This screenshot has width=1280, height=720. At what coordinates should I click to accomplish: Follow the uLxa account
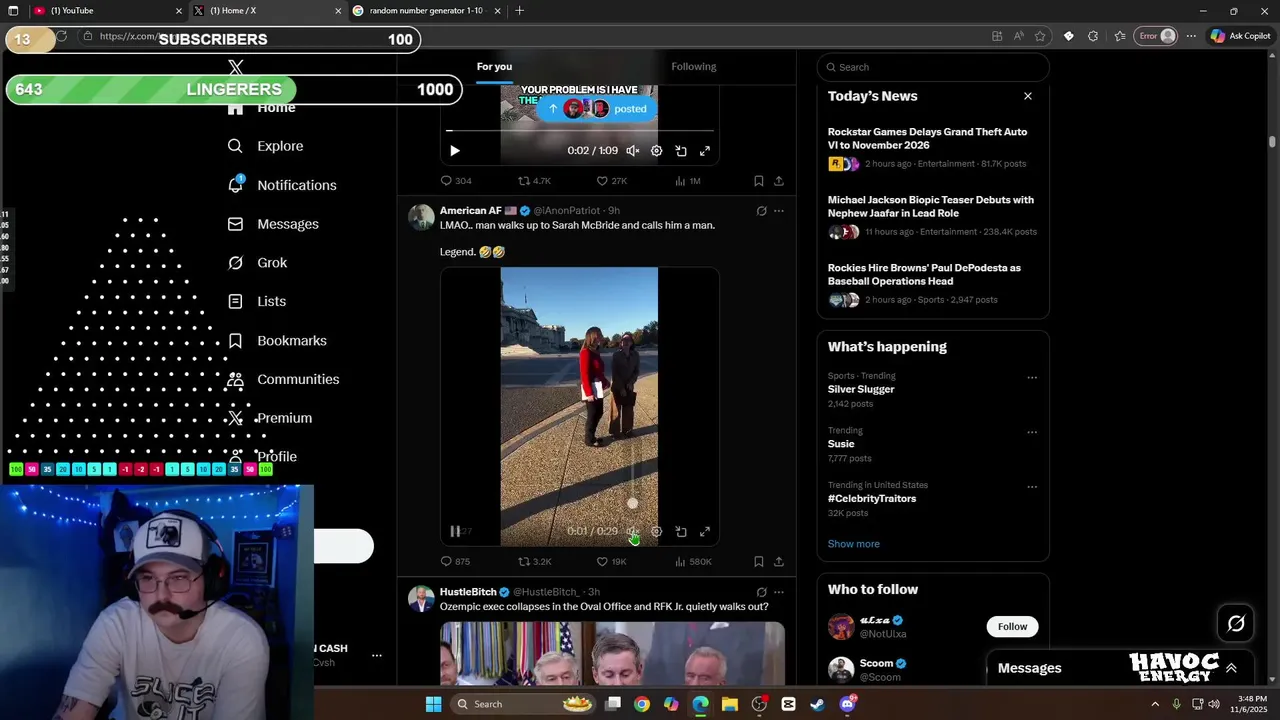tap(1012, 627)
